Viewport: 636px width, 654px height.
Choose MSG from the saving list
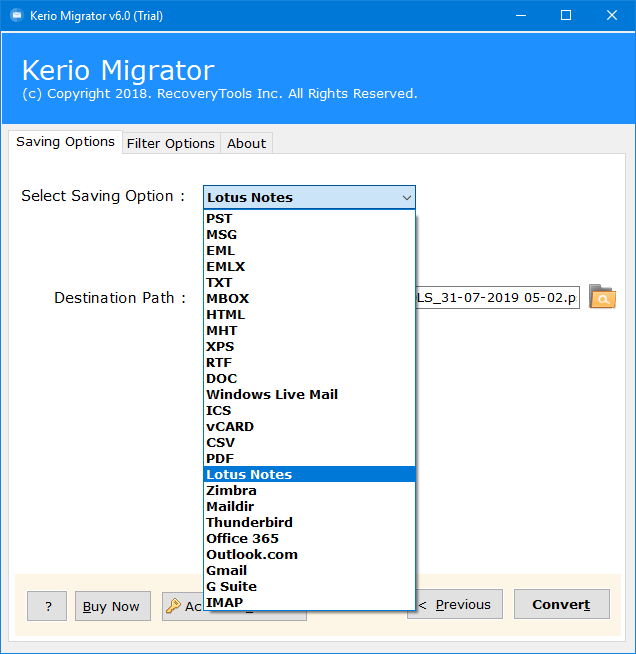[309, 234]
